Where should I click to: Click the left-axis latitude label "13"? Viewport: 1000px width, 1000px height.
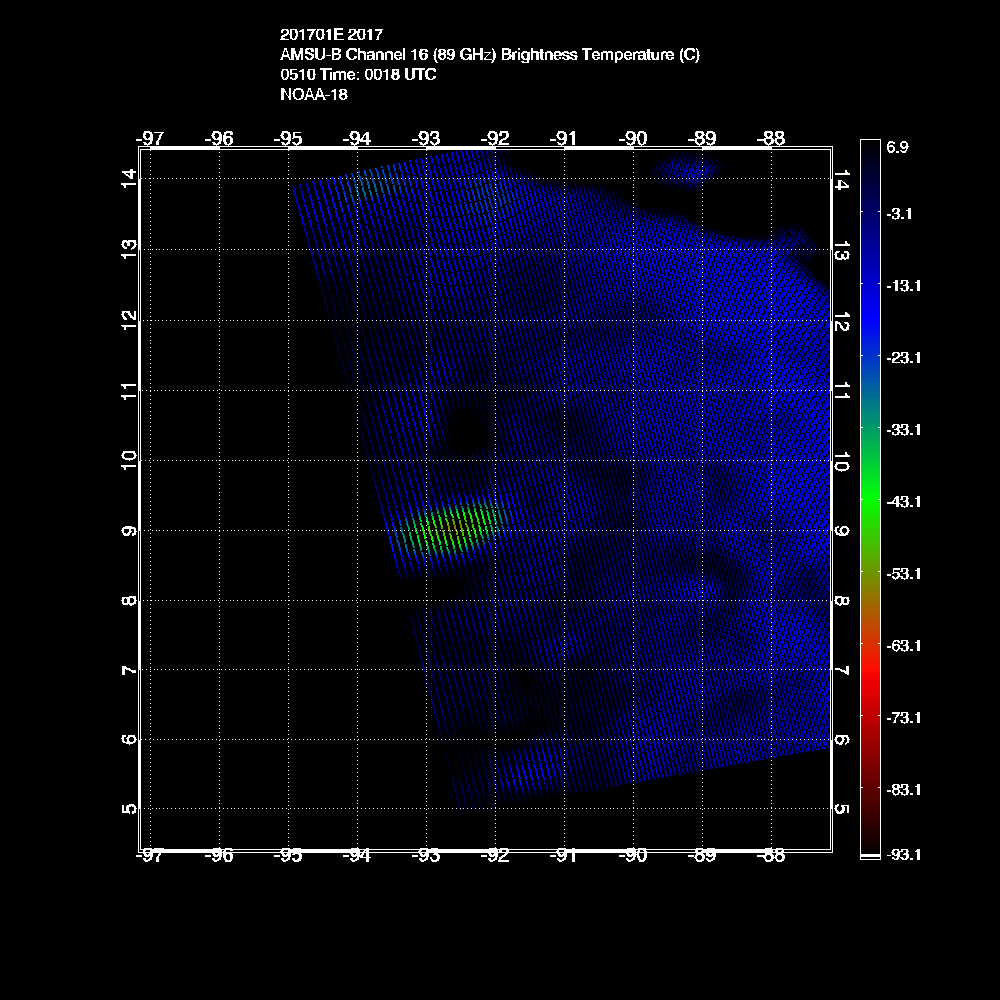click(129, 249)
